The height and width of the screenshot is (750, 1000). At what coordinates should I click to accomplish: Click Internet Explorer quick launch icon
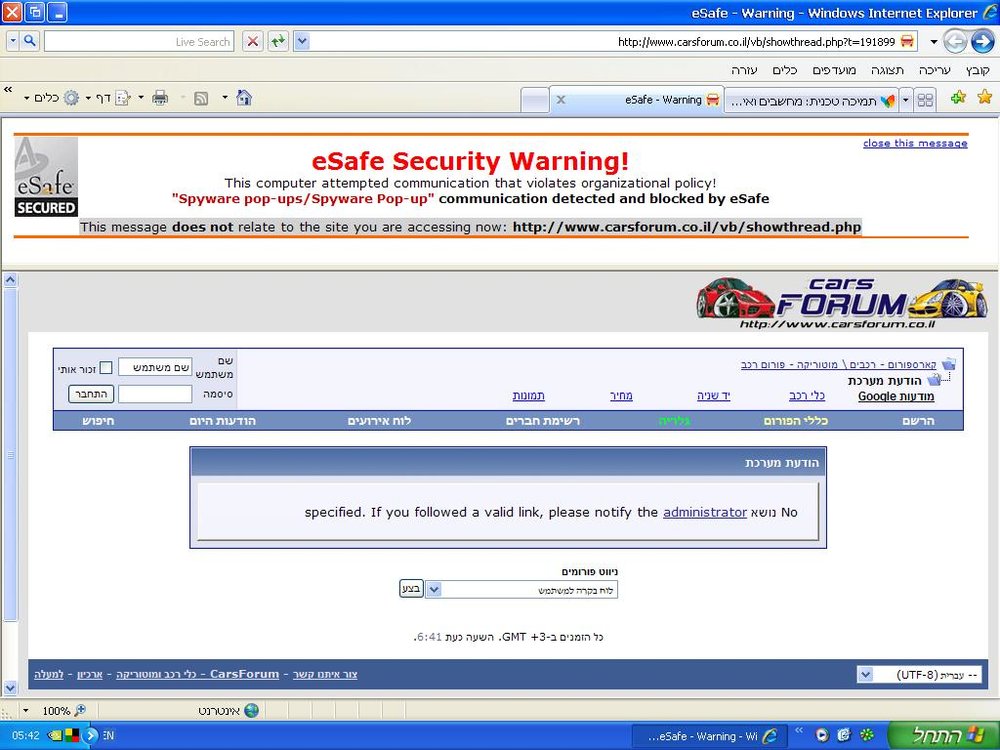(844, 735)
